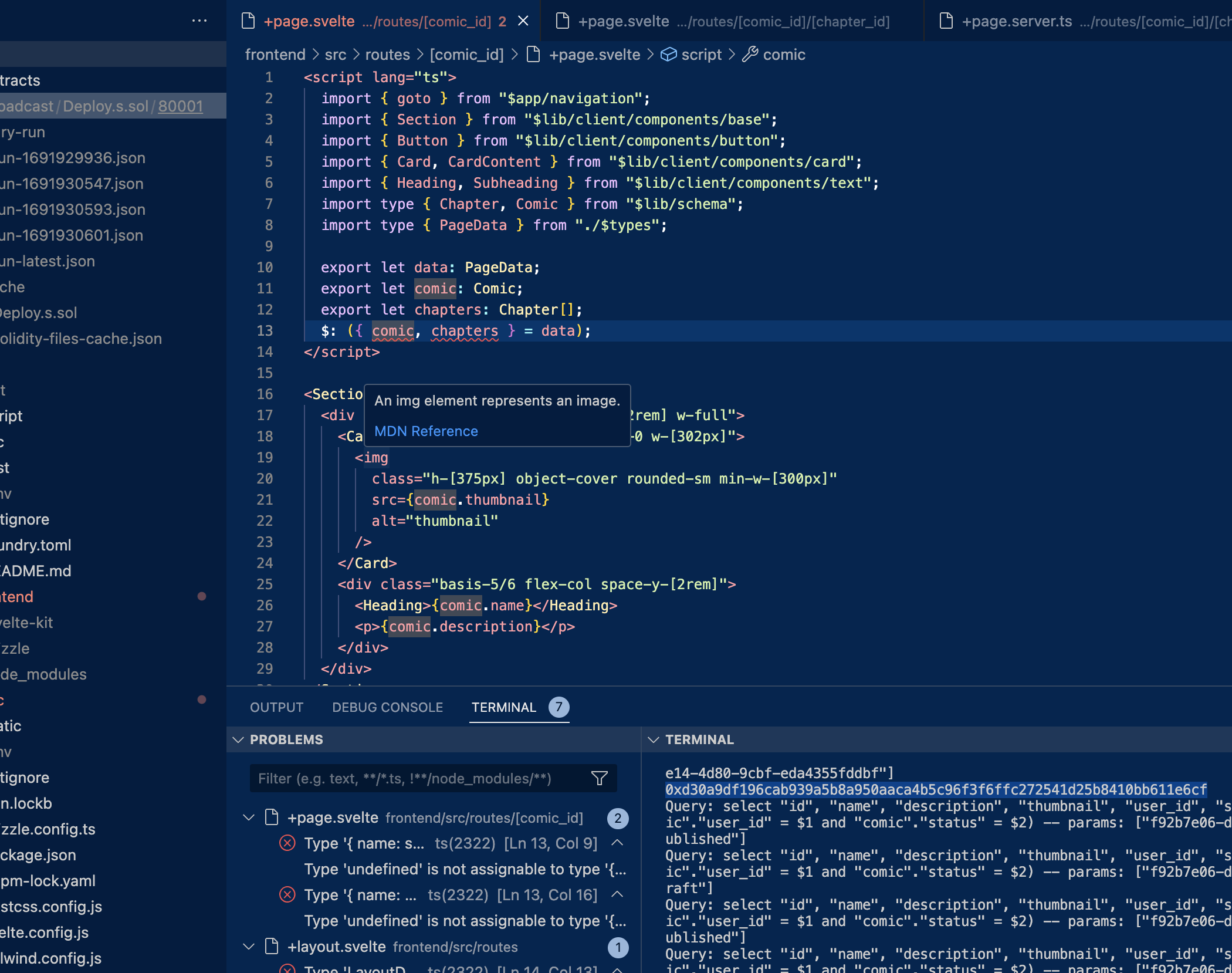The width and height of the screenshot is (1232, 973).
Task: Open the sidebar more actions ellipsis menu
Action: pyautogui.click(x=199, y=21)
